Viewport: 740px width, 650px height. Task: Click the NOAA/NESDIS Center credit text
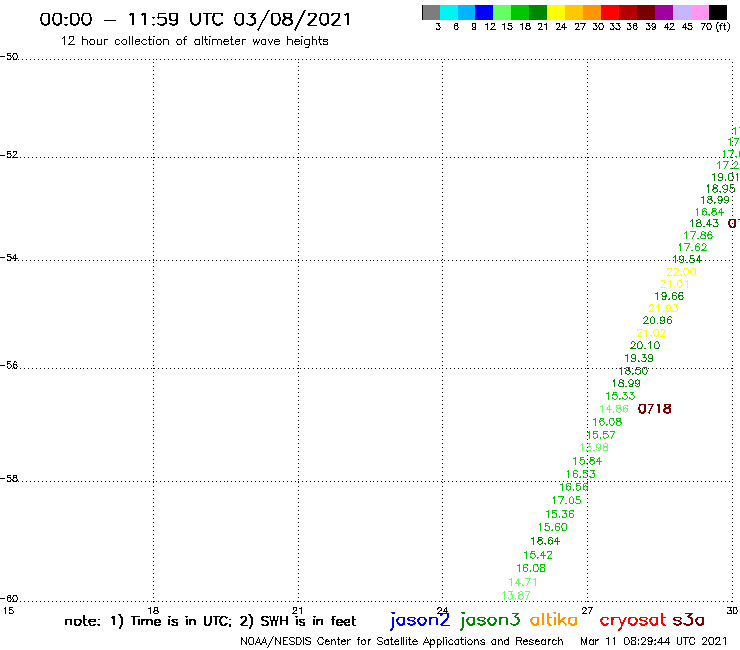click(x=402, y=642)
